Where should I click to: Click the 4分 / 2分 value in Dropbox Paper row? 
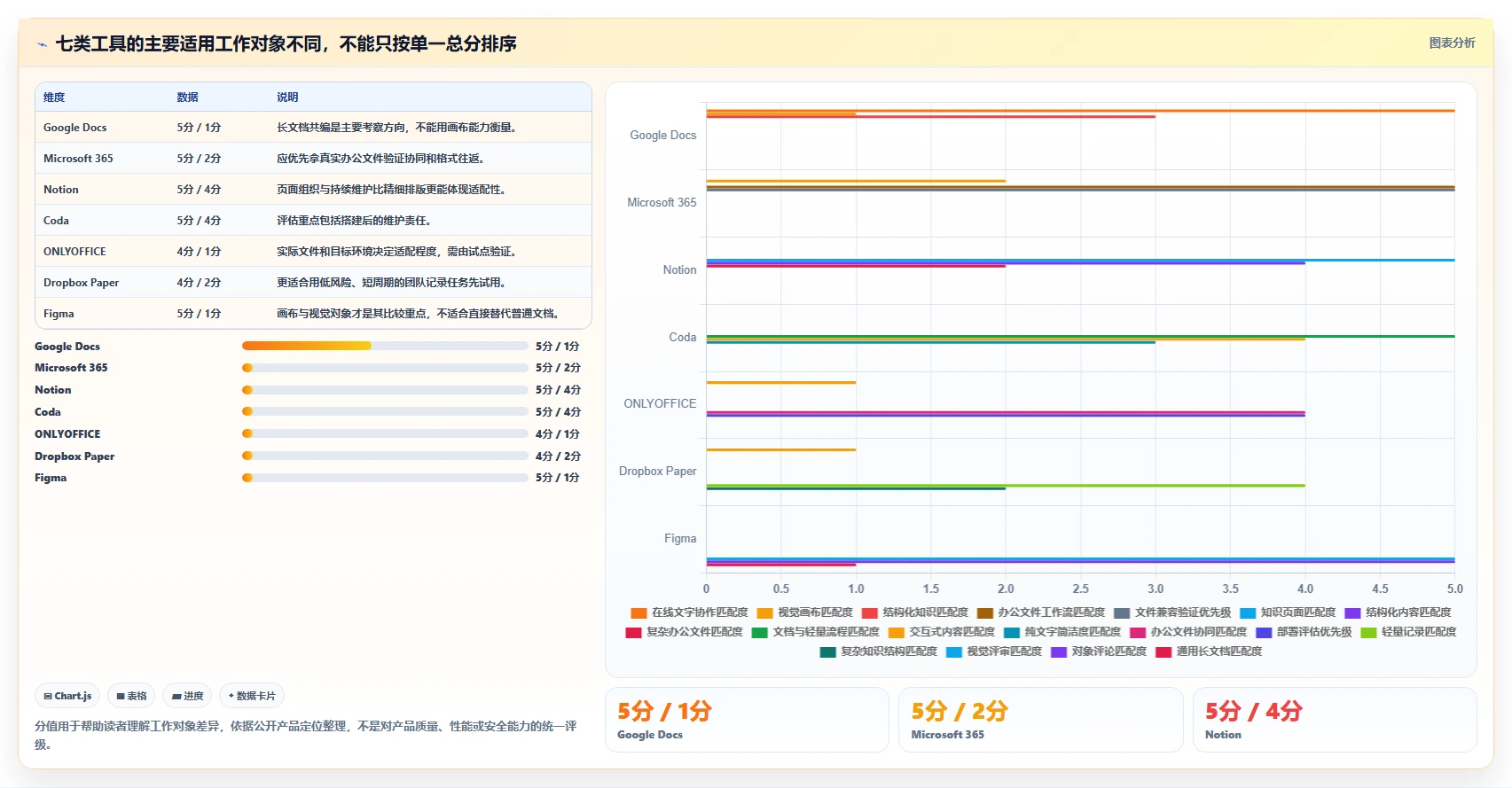click(199, 283)
